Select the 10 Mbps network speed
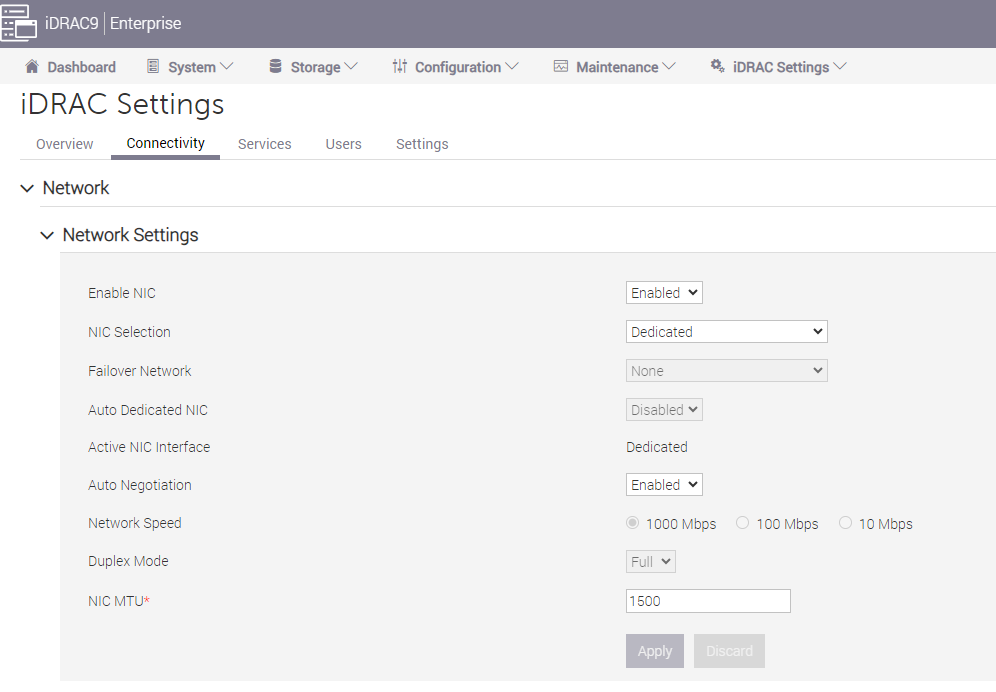The height and width of the screenshot is (692, 996). click(845, 523)
